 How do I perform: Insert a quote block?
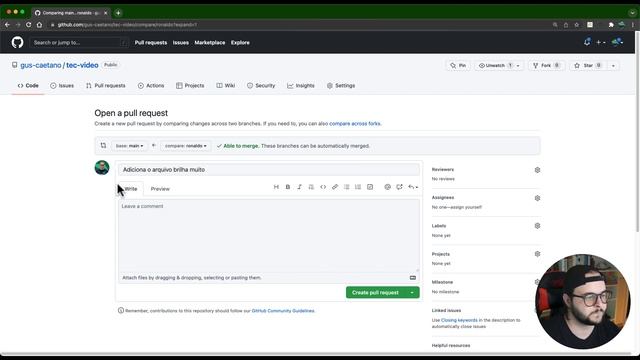pyautogui.click(x=311, y=187)
